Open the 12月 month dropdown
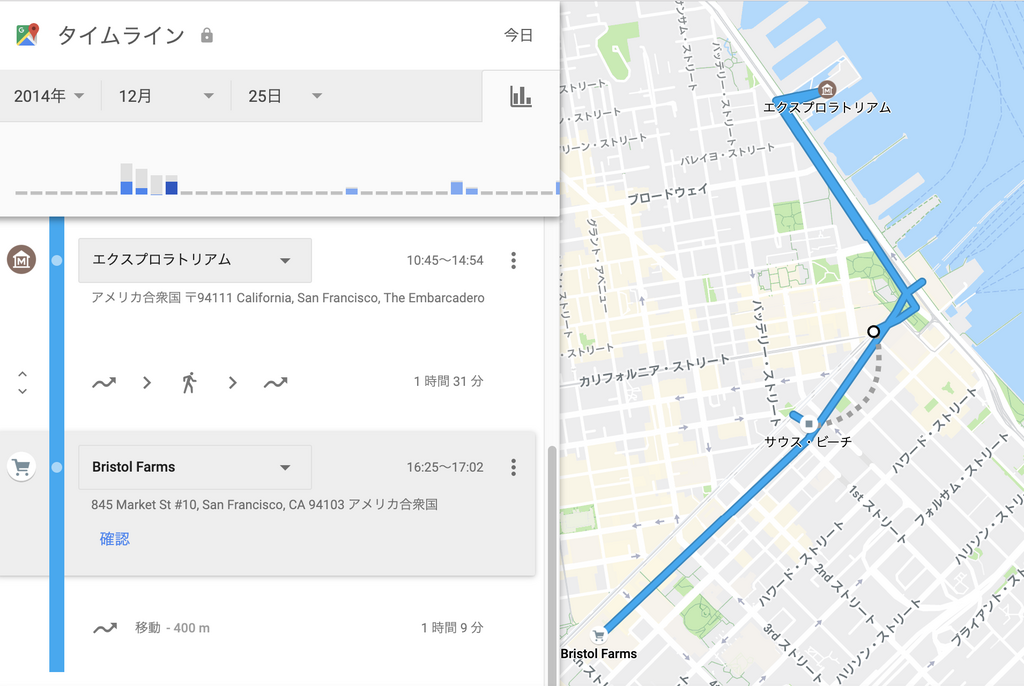This screenshot has height=686, width=1024. point(166,96)
